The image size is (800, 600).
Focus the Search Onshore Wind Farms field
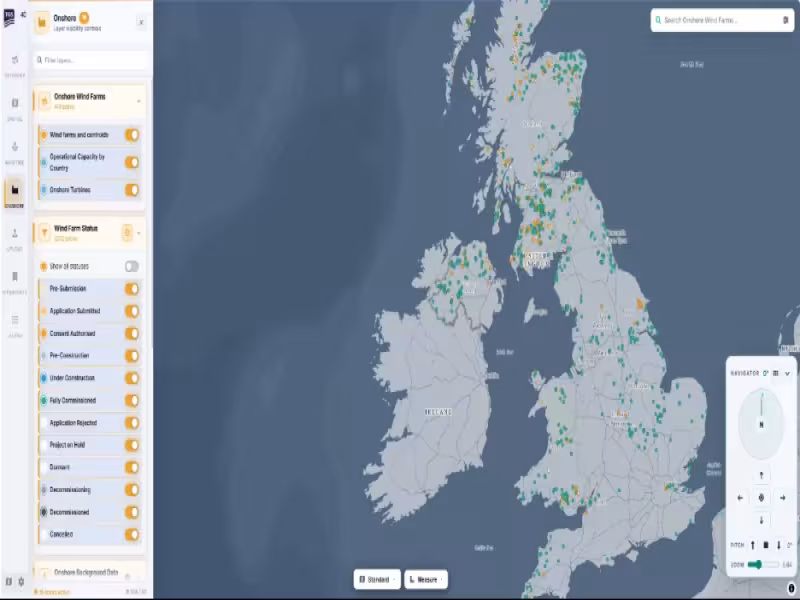point(722,20)
